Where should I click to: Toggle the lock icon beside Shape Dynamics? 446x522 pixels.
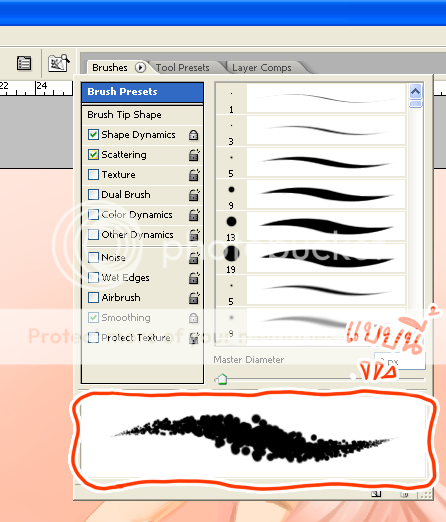(194, 135)
